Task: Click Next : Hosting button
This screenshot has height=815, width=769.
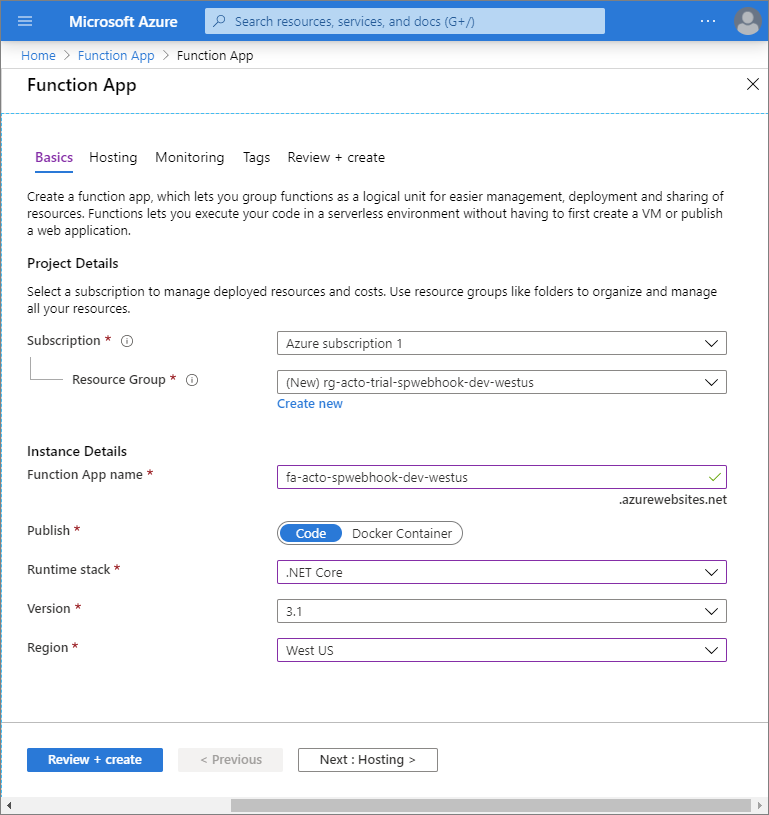Action: (368, 760)
